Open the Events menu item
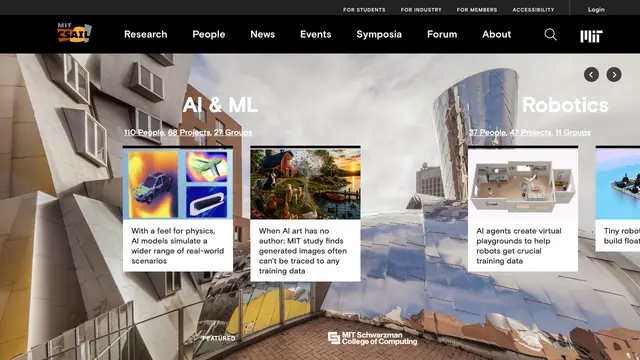This screenshot has height=360, width=640. point(316,34)
